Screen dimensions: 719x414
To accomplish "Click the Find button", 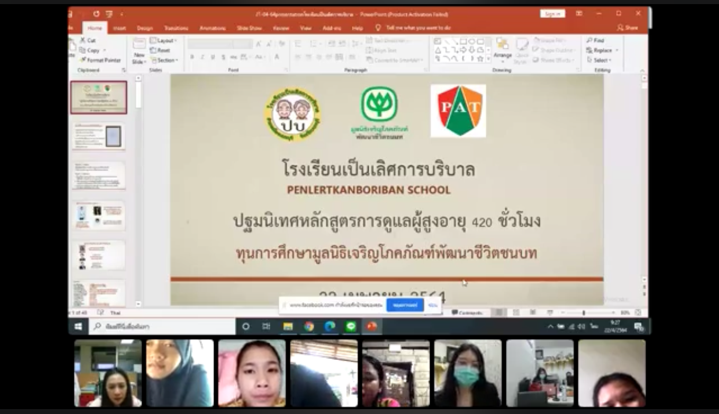I will coord(596,40).
